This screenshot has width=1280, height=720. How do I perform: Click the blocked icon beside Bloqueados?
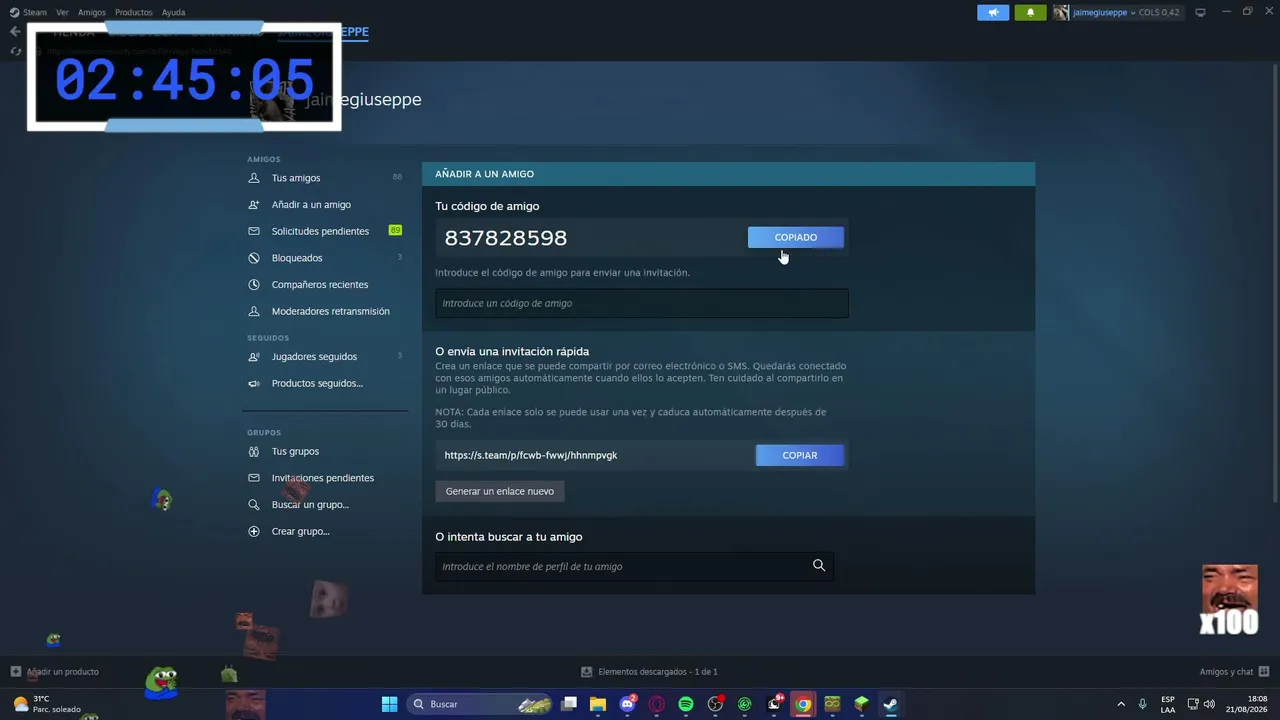pos(254,258)
